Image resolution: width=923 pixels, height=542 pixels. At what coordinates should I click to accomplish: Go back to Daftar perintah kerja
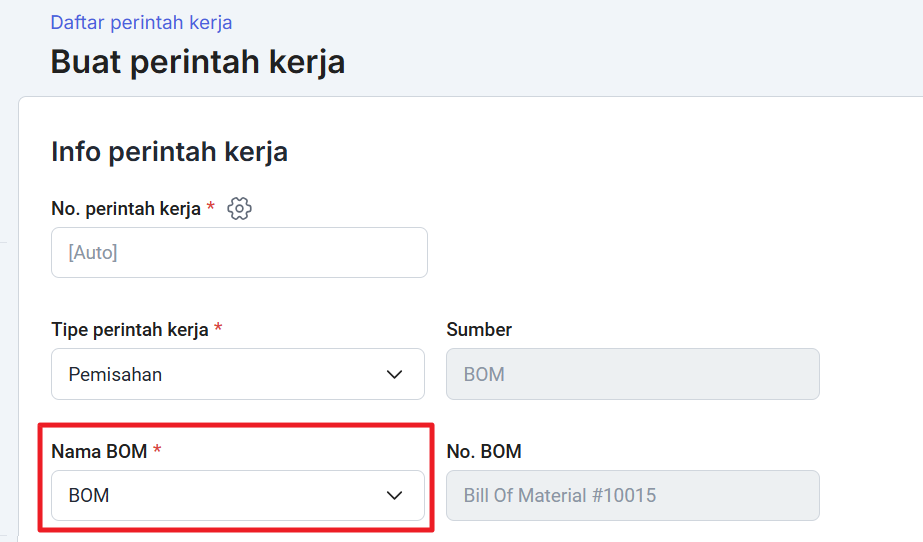141,22
